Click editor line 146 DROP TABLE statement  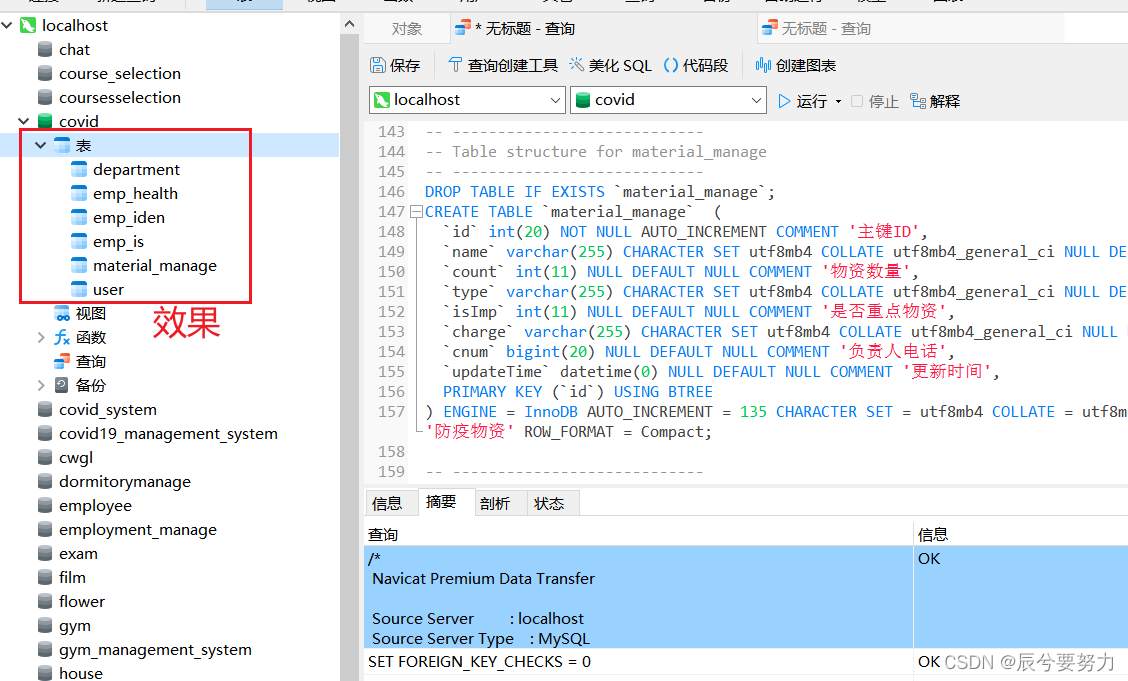coord(599,192)
